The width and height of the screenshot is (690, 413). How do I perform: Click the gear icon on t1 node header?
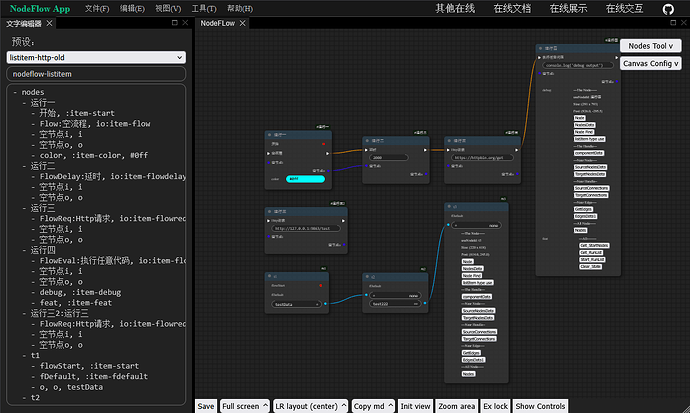270,276
